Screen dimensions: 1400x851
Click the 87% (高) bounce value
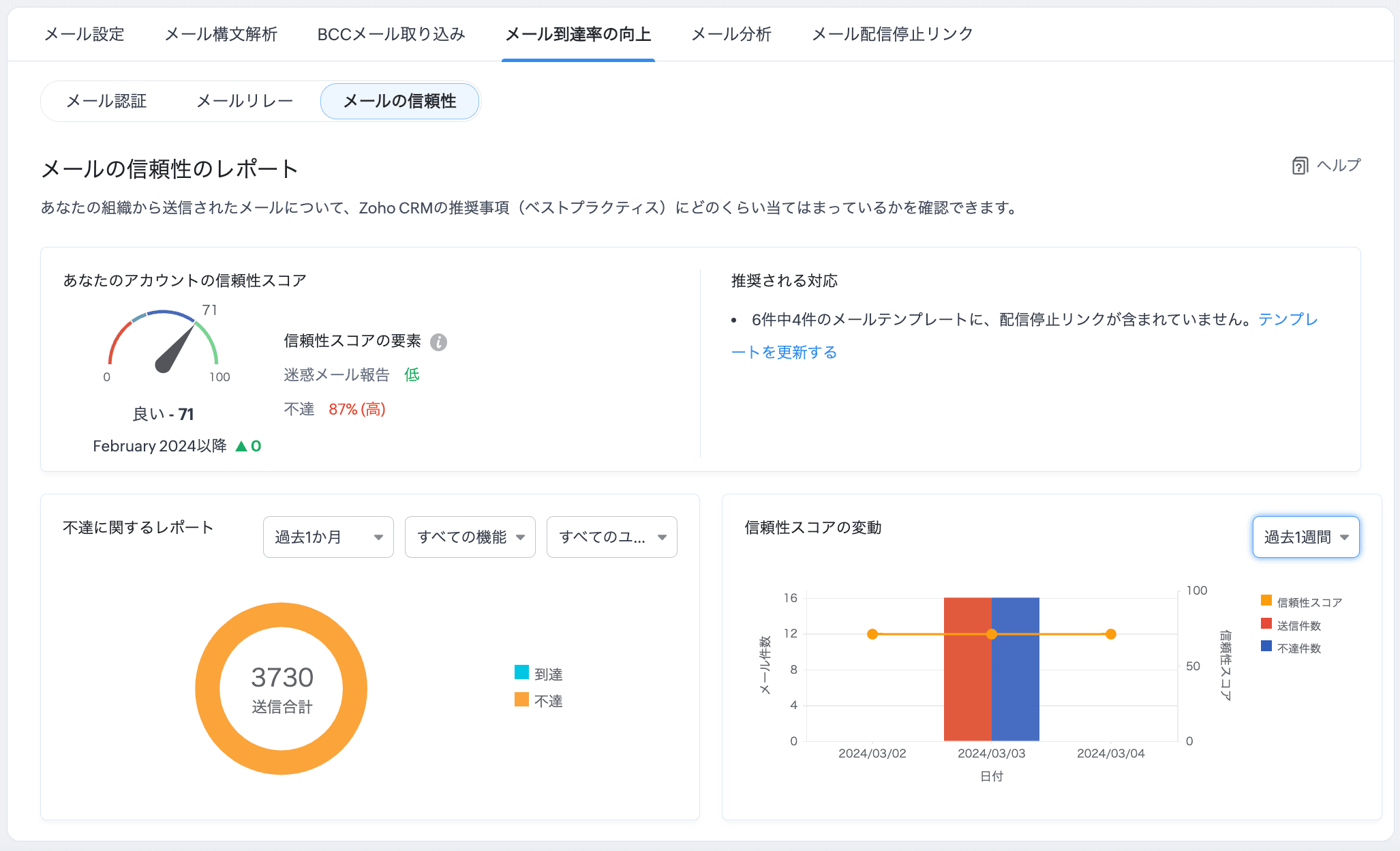pyautogui.click(x=357, y=409)
